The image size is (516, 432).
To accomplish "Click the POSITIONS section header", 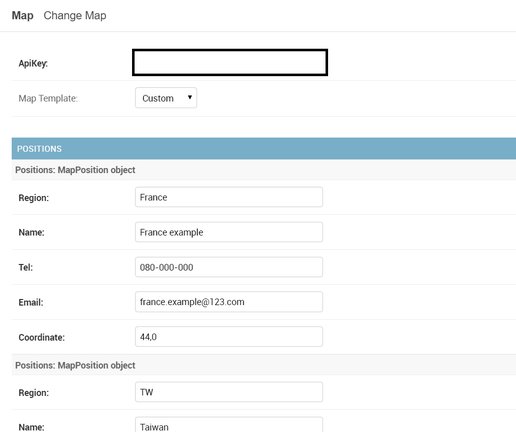I will pyautogui.click(x=264, y=149).
